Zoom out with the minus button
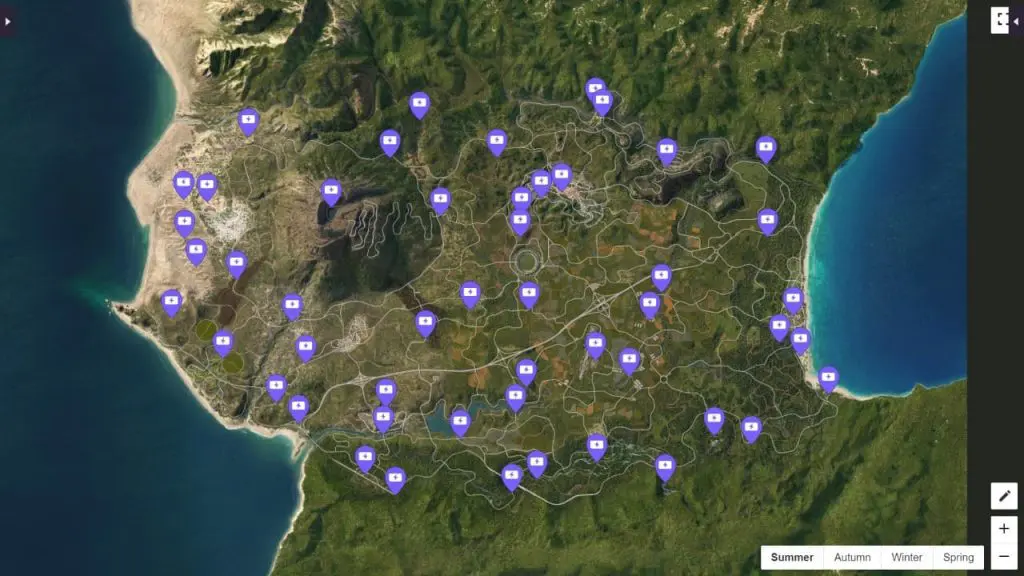The width and height of the screenshot is (1024, 576). pos(1004,556)
